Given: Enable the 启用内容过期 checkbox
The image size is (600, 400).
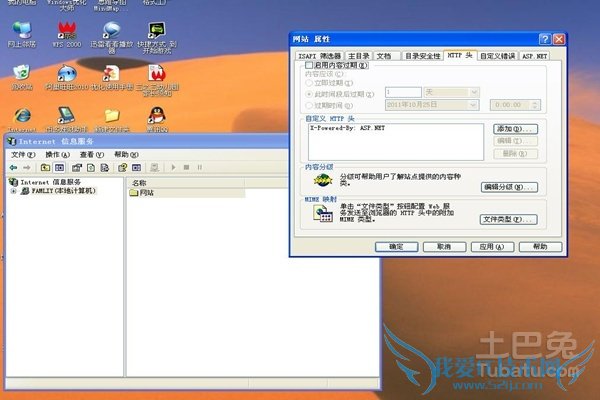Looking at the screenshot, I should point(309,65).
